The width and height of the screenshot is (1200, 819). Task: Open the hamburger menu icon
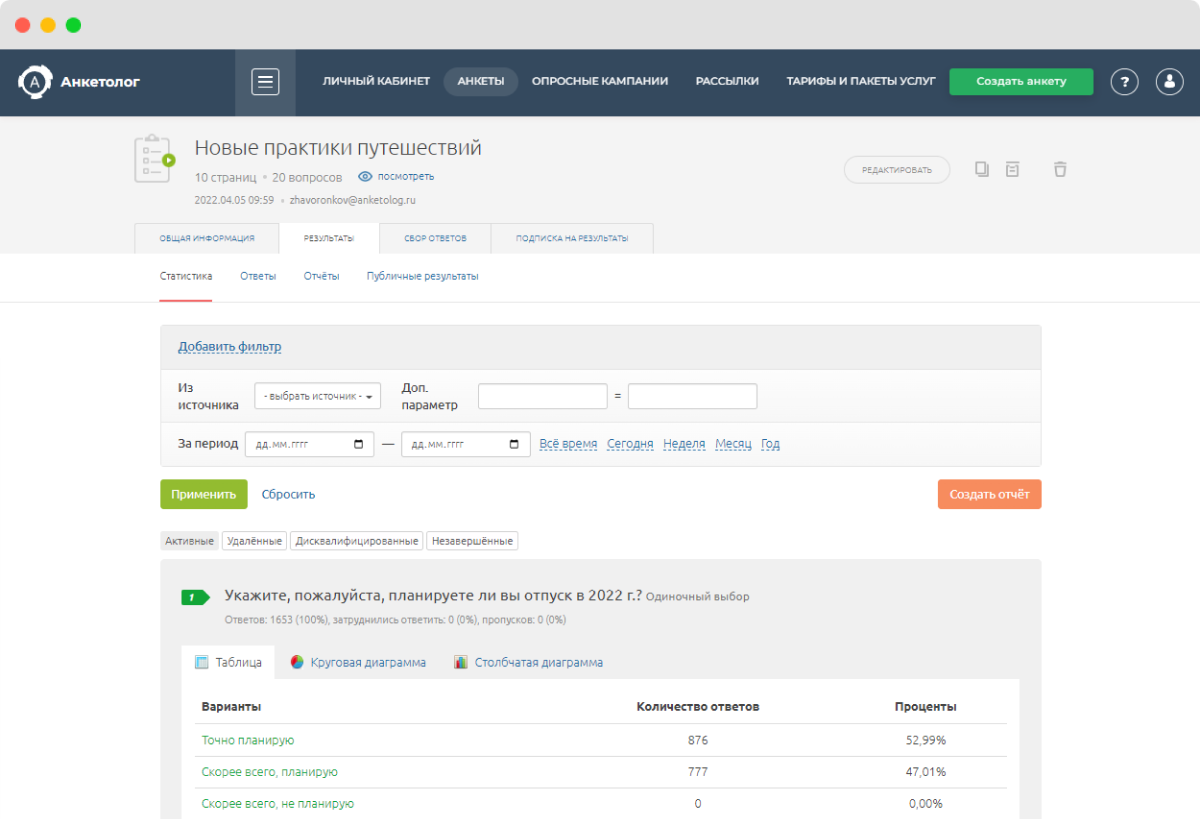(x=265, y=82)
